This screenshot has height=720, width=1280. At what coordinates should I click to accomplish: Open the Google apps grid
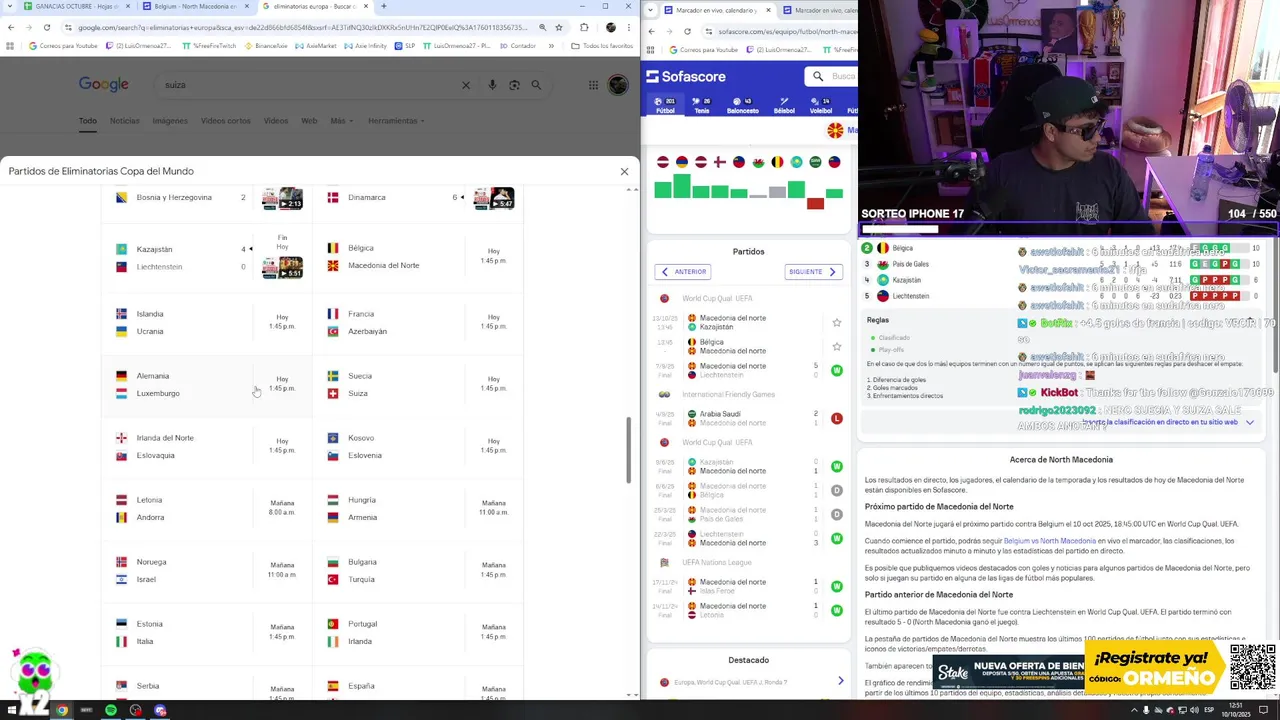(x=593, y=85)
